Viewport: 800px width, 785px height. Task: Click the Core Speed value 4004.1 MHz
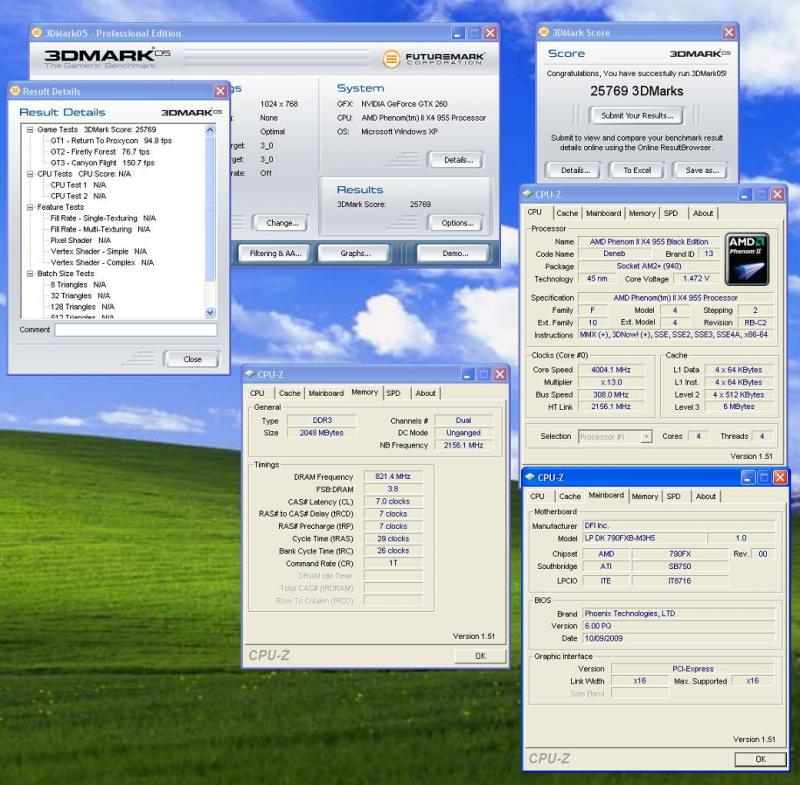(611, 370)
